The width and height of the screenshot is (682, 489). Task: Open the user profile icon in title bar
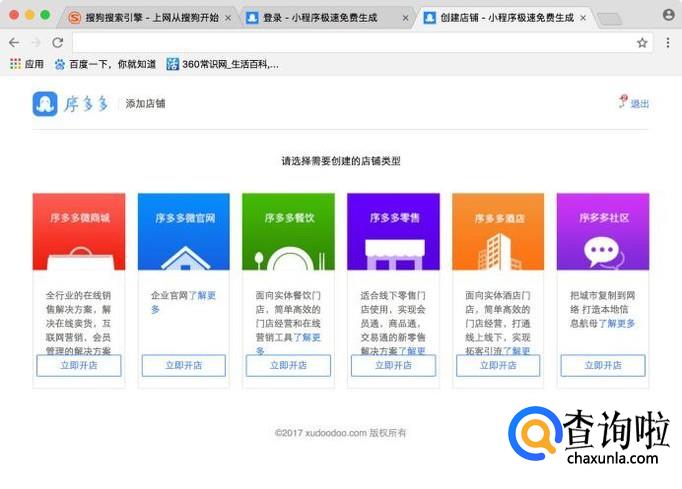tap(669, 15)
